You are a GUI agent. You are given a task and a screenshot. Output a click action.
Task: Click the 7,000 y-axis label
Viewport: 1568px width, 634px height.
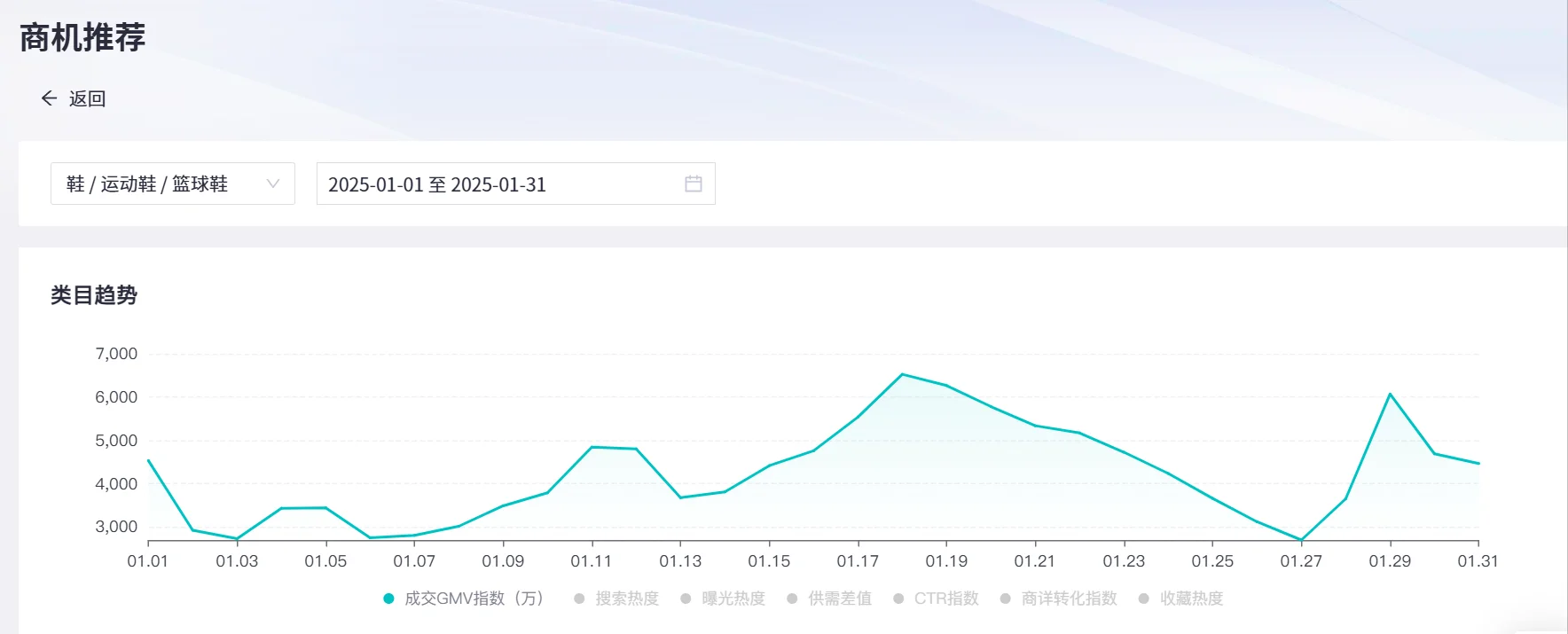[x=116, y=354]
